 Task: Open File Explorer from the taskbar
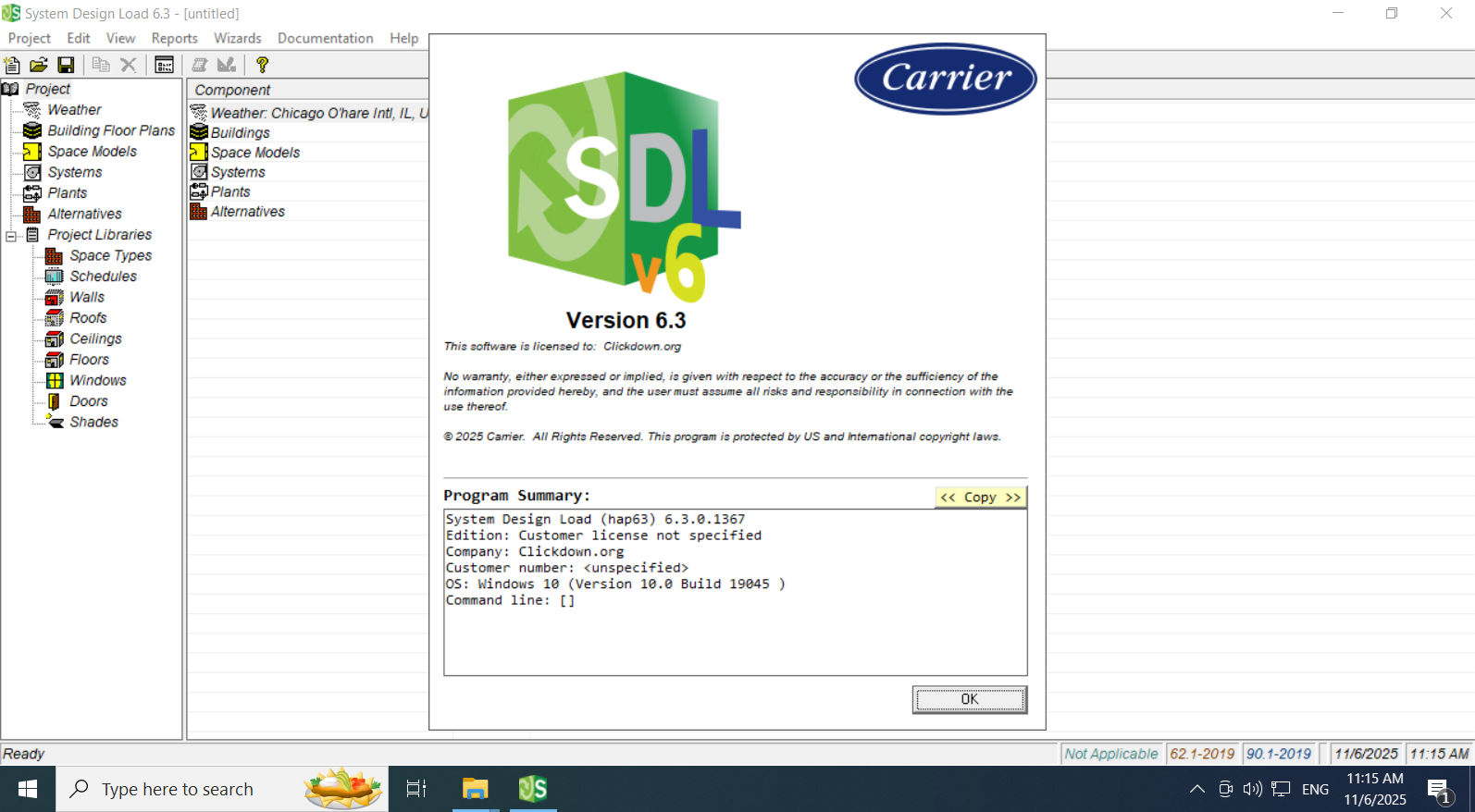pos(476,789)
